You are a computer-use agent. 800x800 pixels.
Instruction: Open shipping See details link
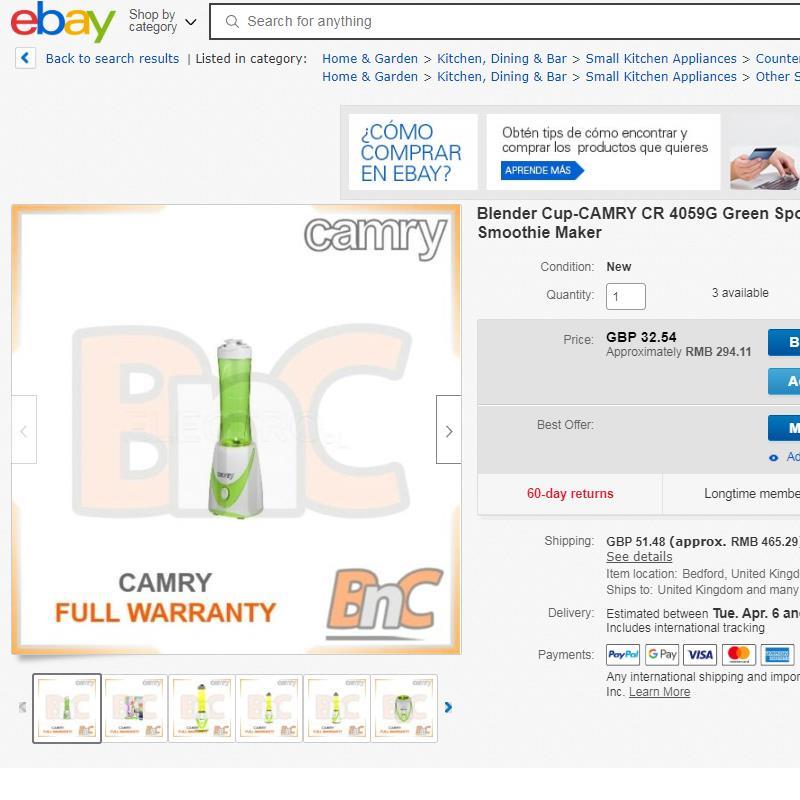point(639,557)
